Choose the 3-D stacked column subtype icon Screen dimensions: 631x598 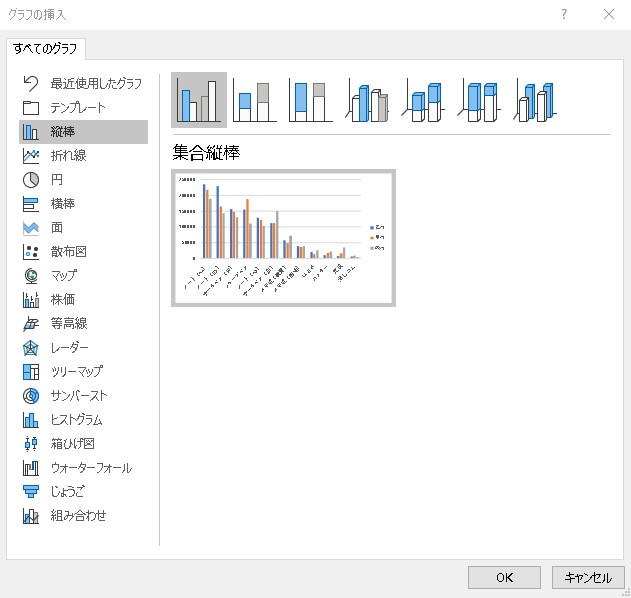(424, 100)
